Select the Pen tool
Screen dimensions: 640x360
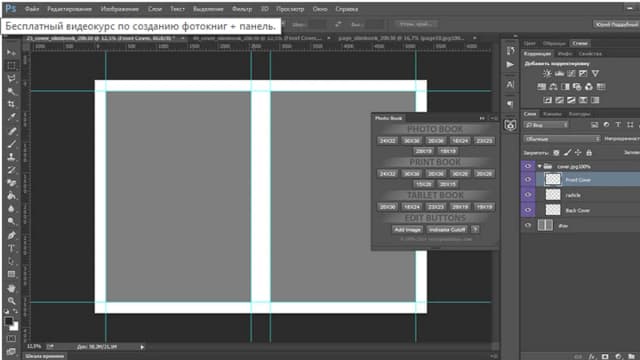(x=11, y=235)
